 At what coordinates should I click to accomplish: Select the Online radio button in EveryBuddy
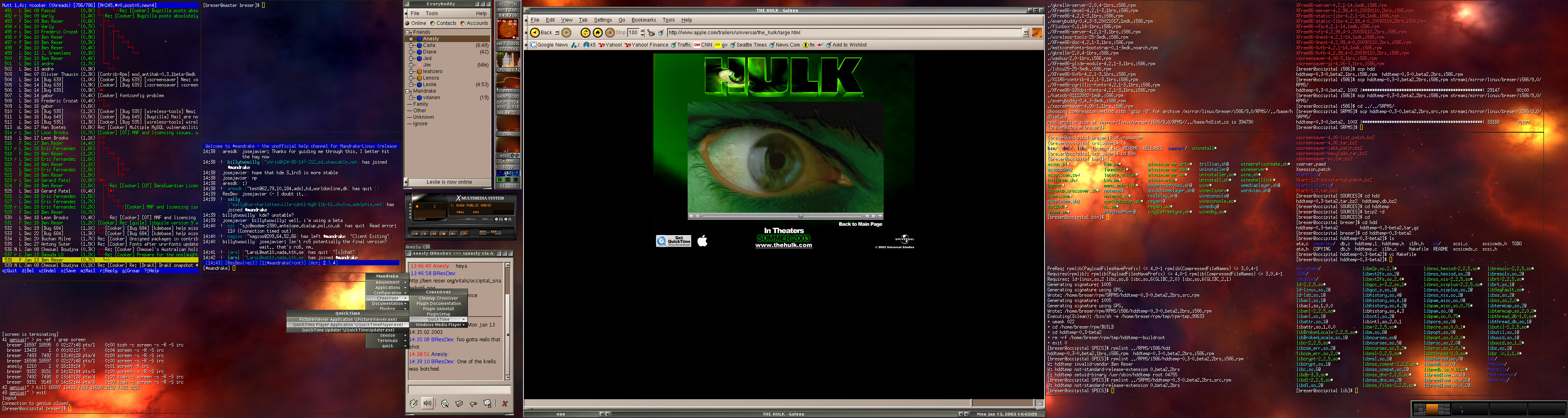pos(408,24)
